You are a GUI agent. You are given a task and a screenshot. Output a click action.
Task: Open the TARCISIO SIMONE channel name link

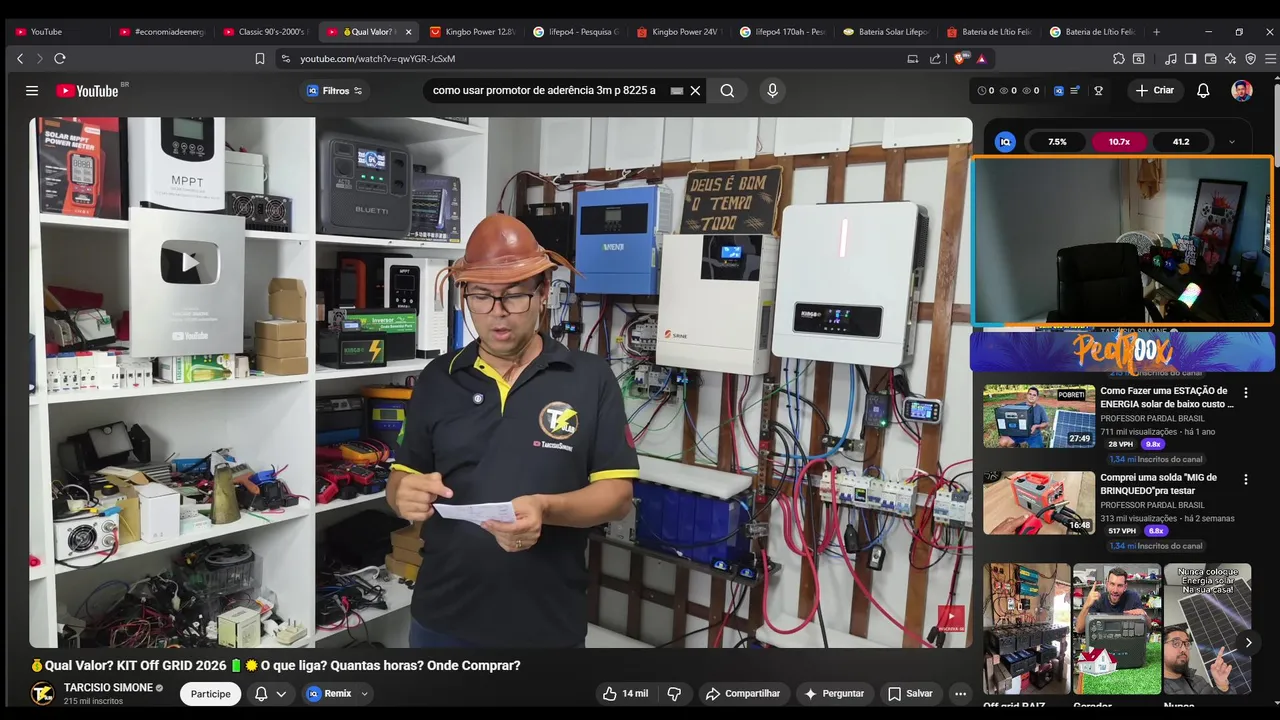[108, 688]
